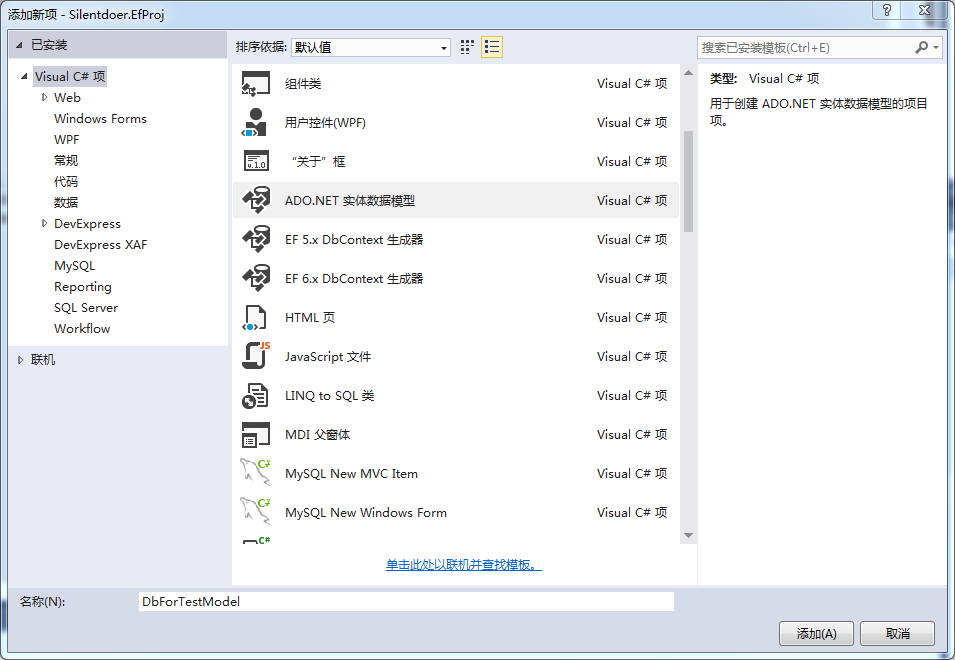
Task: Expand the Web tree node
Action: point(44,97)
